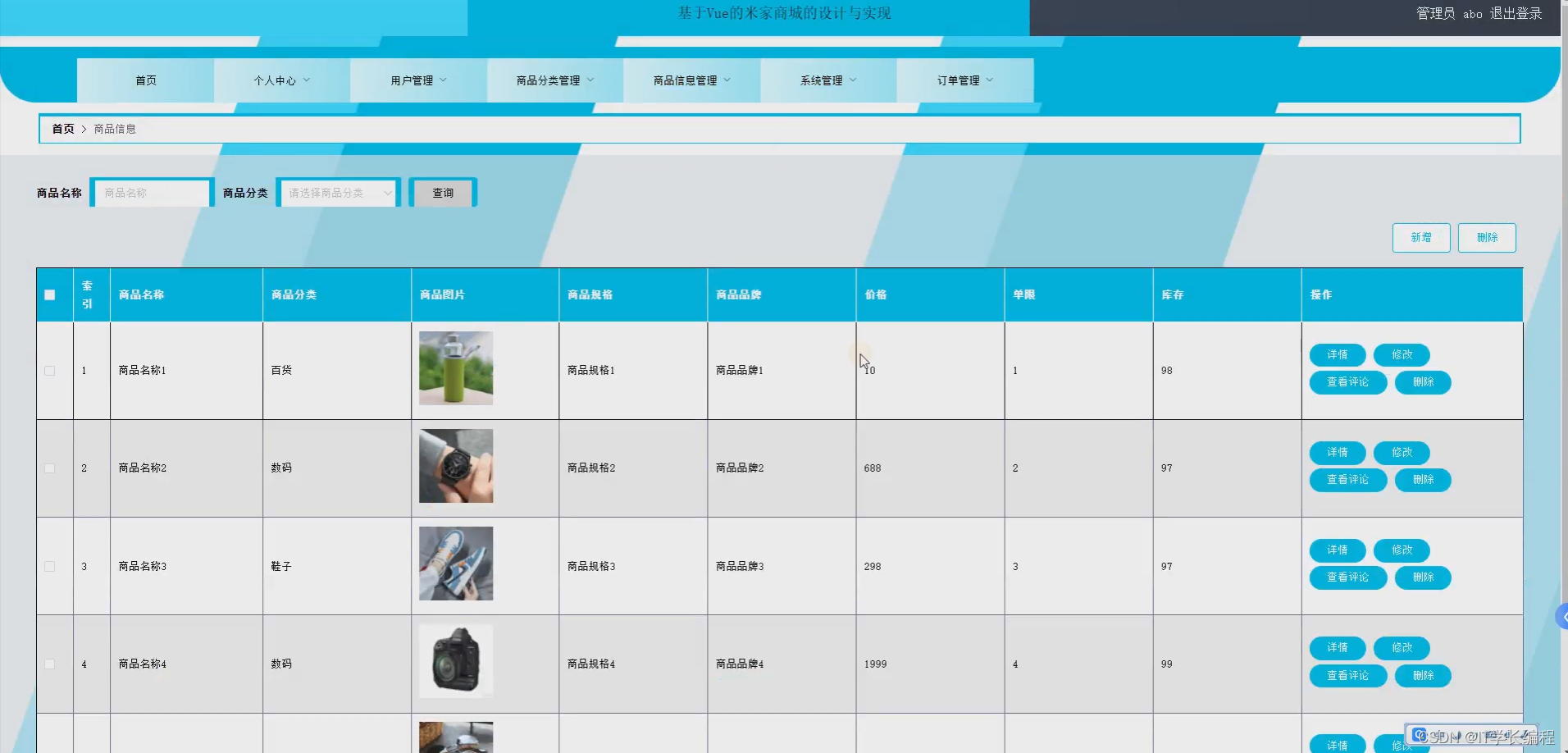The image size is (1568, 753).
Task: Open the 商品分类管理 menu
Action: click(x=555, y=80)
